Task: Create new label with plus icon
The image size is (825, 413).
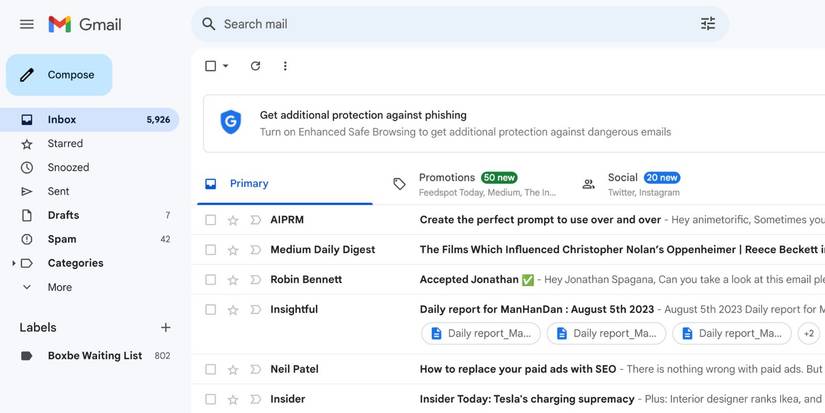Action: coord(166,327)
